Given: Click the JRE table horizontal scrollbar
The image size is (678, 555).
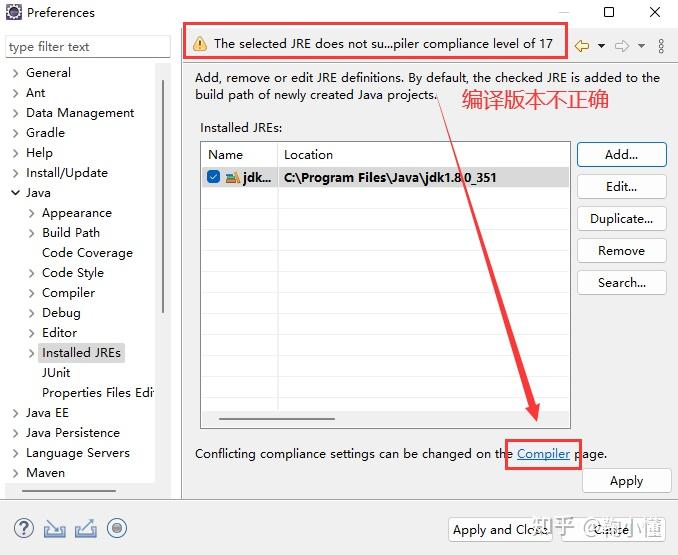Looking at the screenshot, I should 277,418.
